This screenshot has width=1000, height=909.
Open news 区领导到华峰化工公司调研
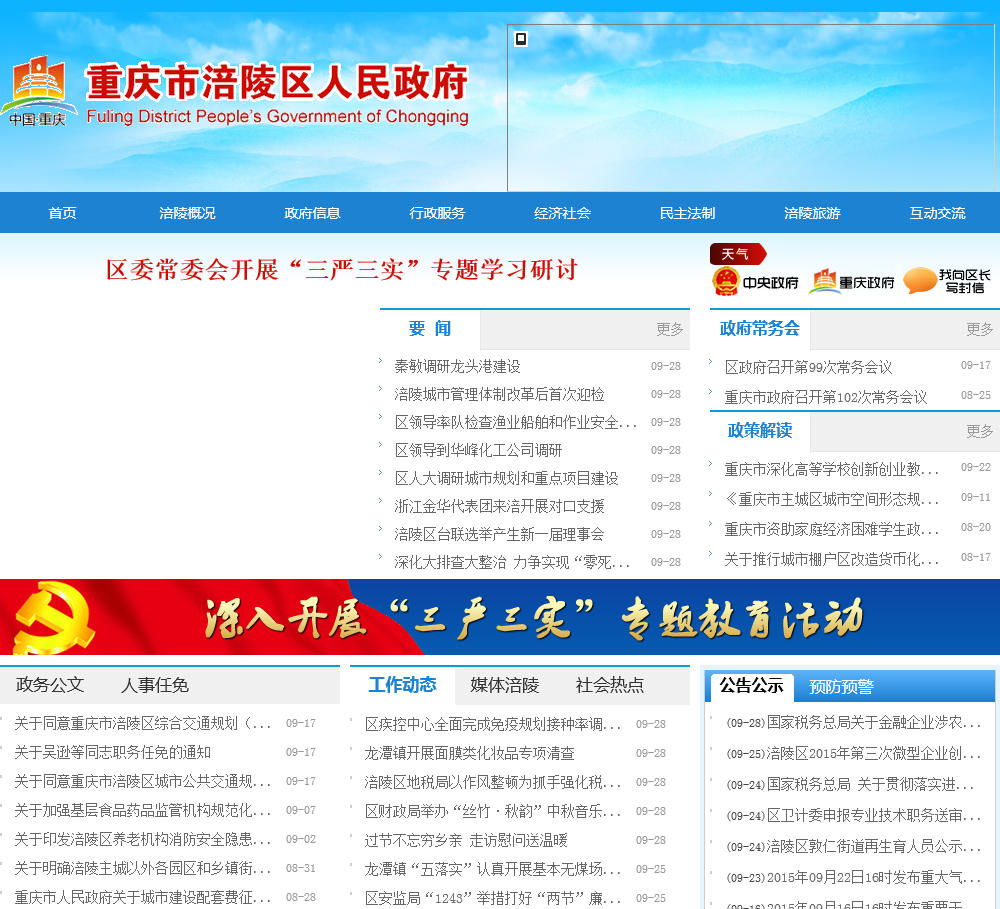pos(478,450)
